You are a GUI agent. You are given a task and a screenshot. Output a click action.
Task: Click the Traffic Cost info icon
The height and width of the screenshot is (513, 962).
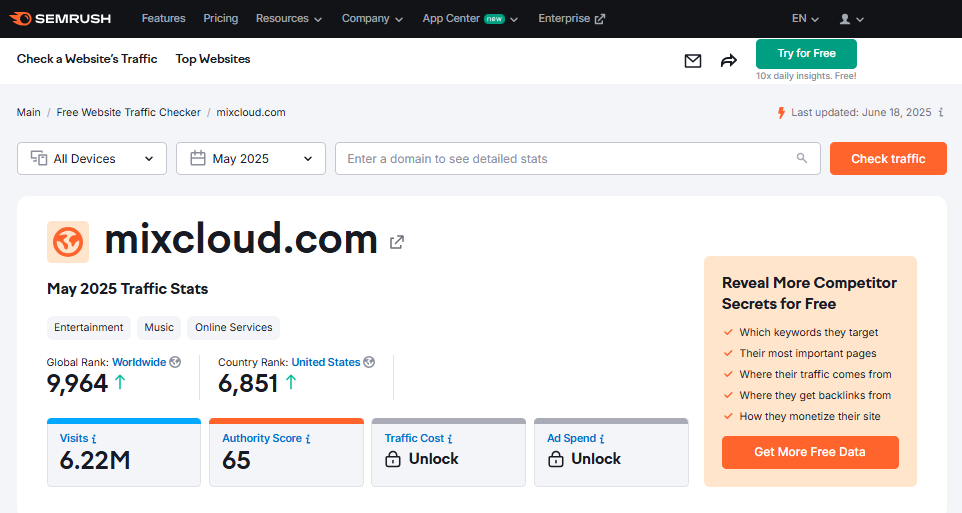(x=450, y=439)
